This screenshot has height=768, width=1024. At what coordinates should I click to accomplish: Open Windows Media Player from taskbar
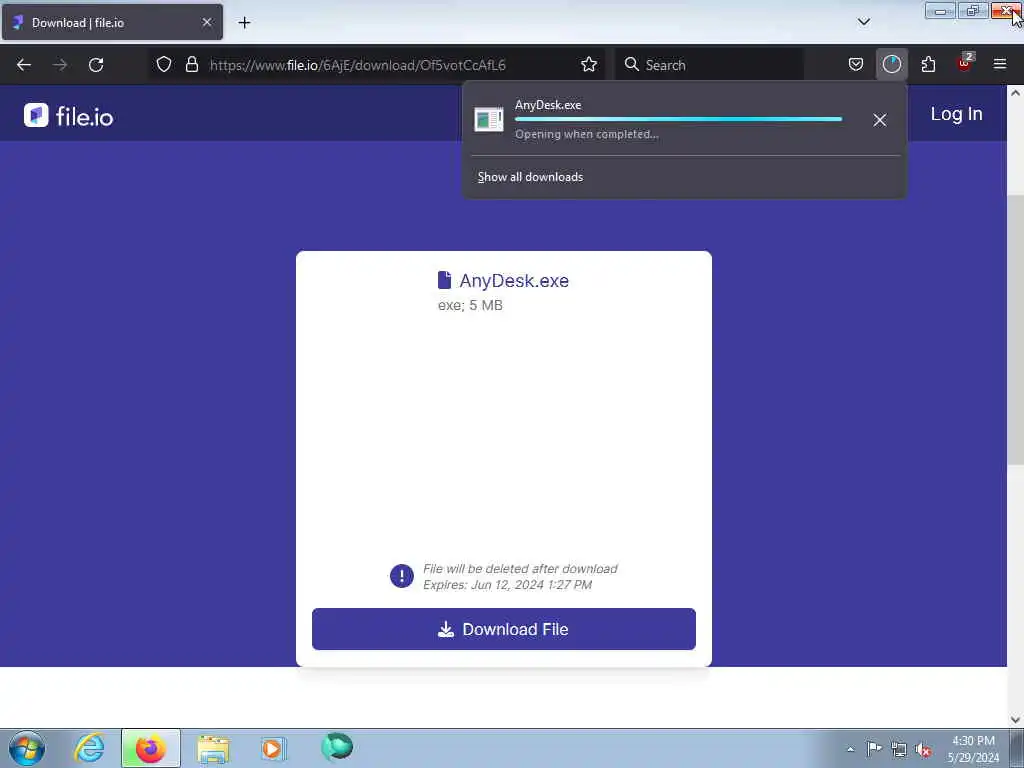[x=274, y=748]
